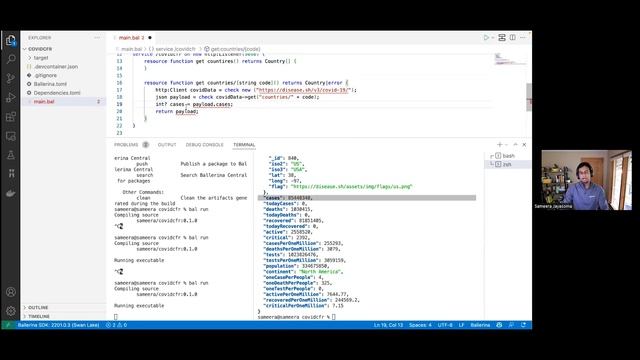The image size is (640, 360).
Task: Open Extensions view
Action: 11,117
